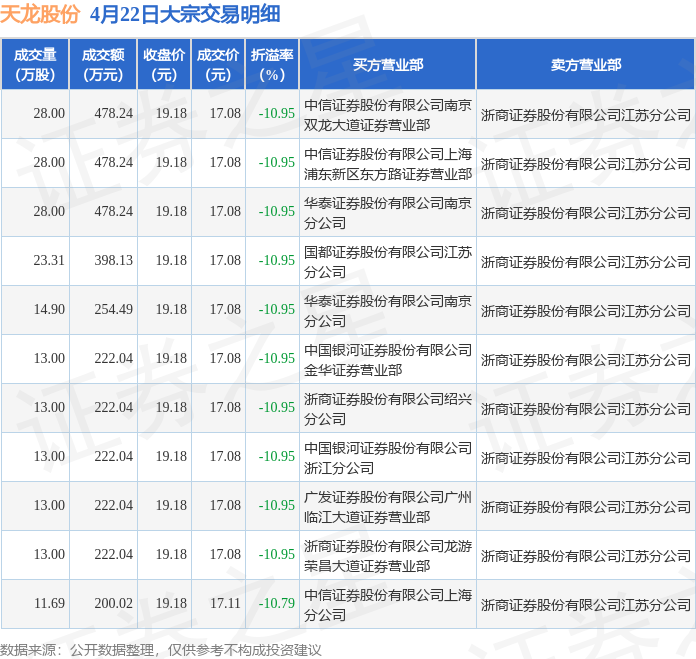Click the volume value 14.90

pos(49,309)
